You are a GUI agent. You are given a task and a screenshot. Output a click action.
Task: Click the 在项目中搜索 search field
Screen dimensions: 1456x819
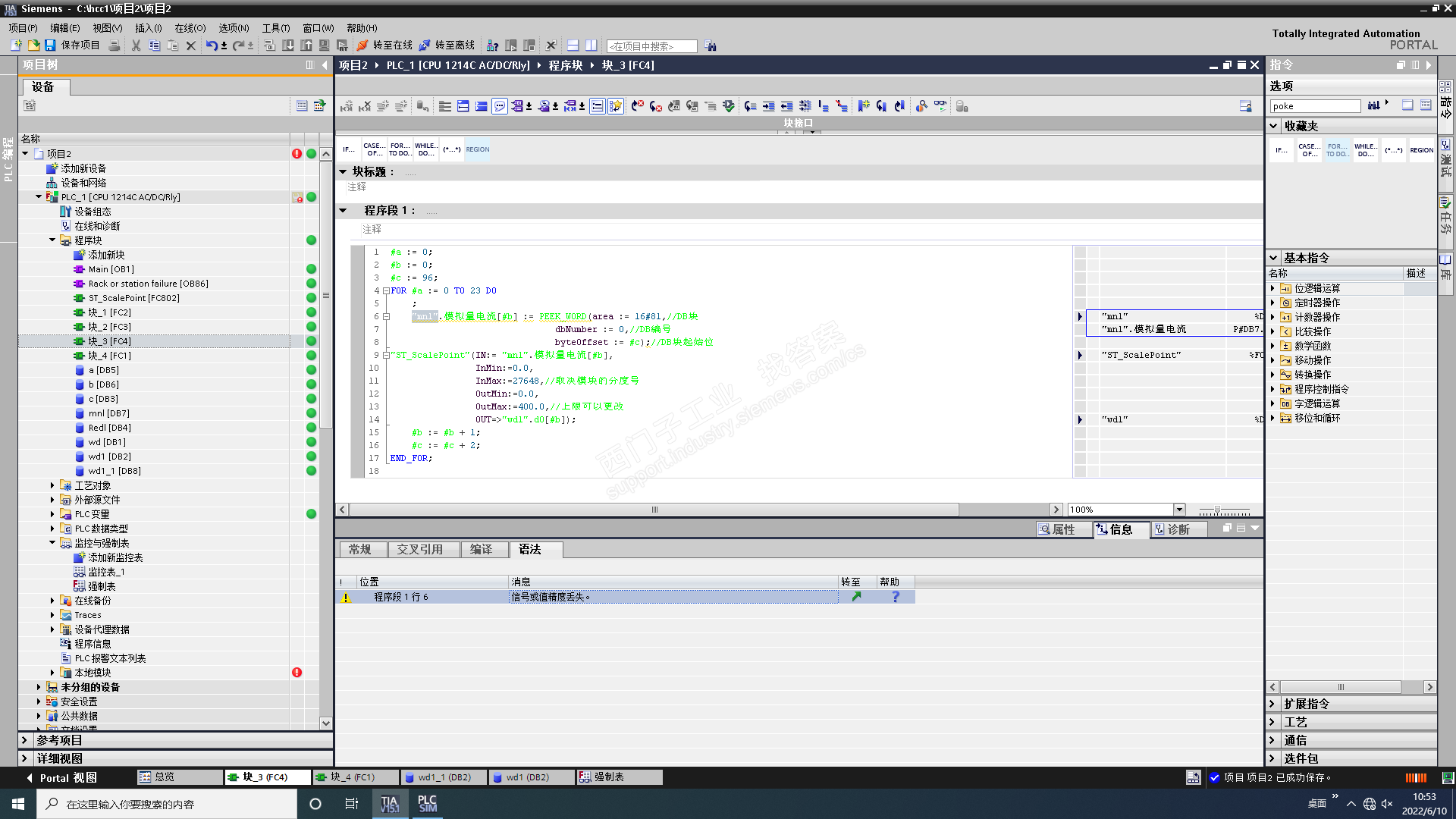pos(651,46)
